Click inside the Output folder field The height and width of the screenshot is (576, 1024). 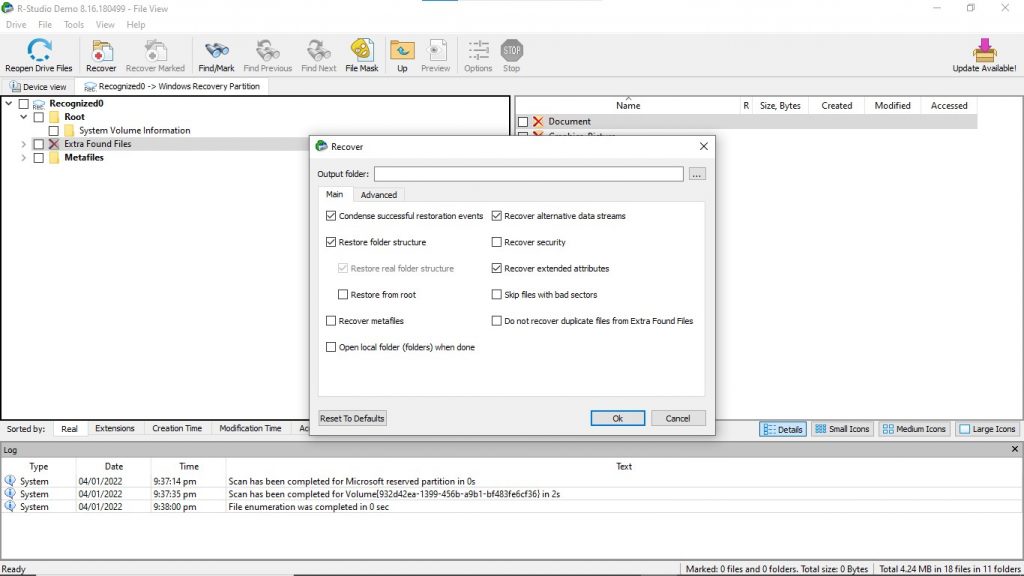click(x=528, y=173)
